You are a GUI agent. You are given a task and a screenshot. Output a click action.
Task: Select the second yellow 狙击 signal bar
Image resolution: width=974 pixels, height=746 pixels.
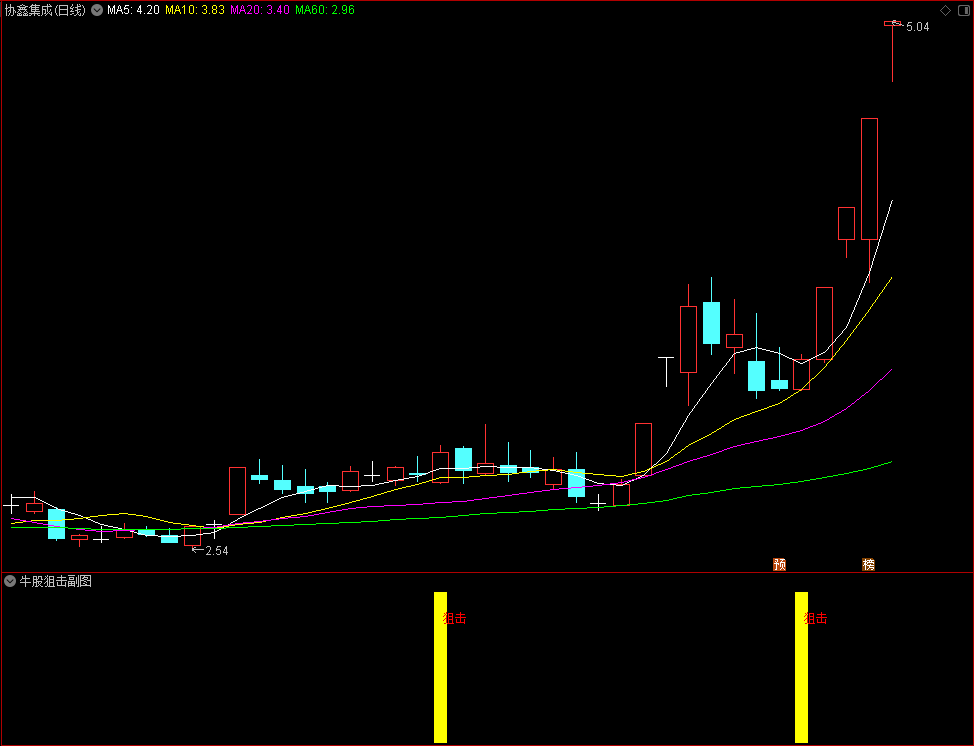801,667
